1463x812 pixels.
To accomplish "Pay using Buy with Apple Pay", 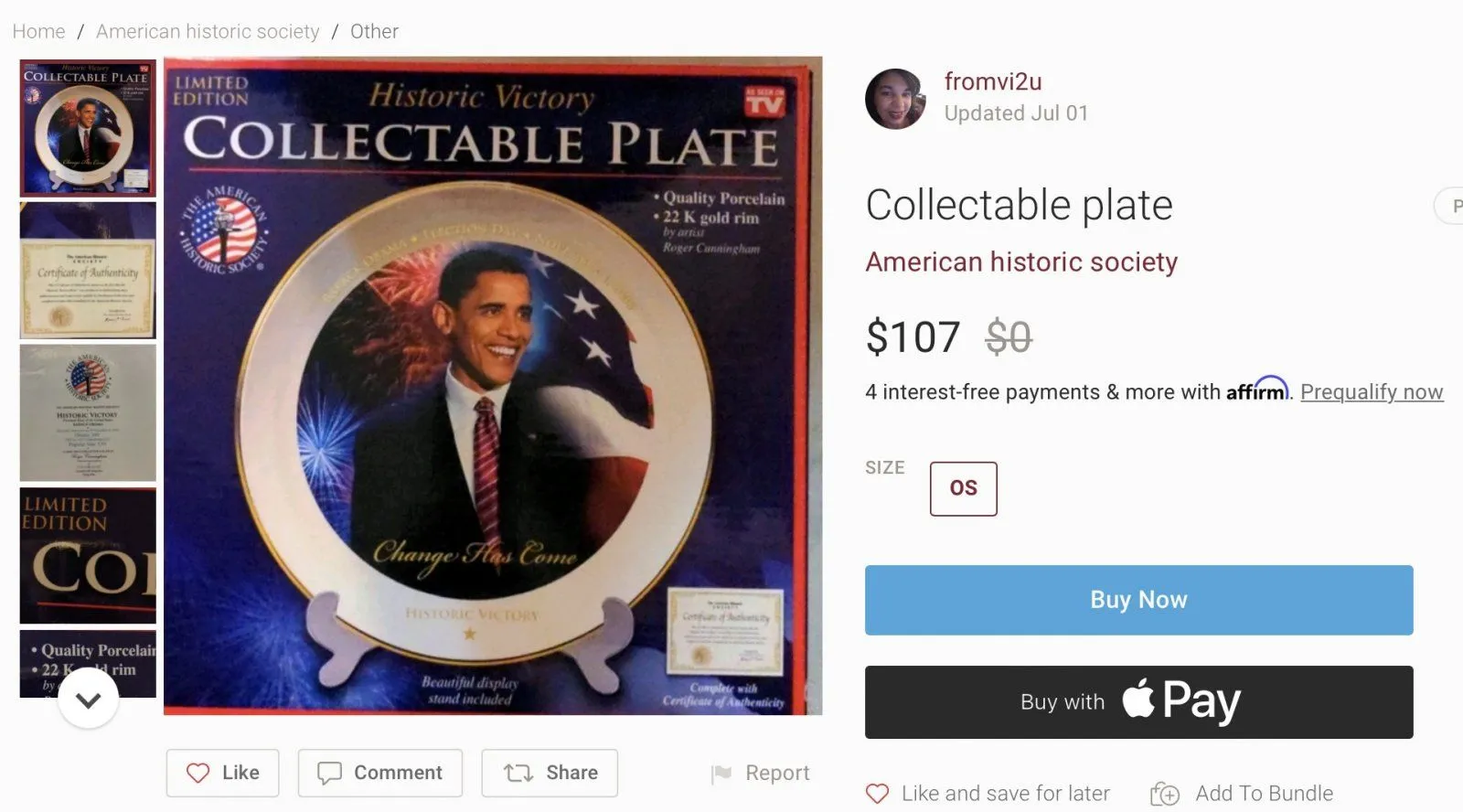I will click(1138, 702).
